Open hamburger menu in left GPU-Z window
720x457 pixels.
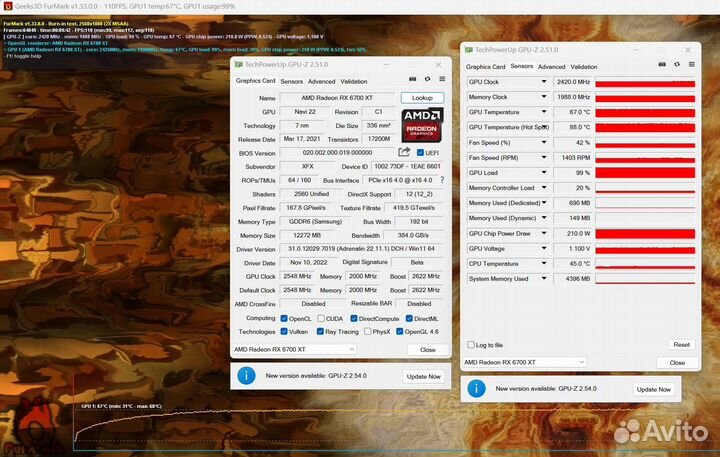click(442, 79)
